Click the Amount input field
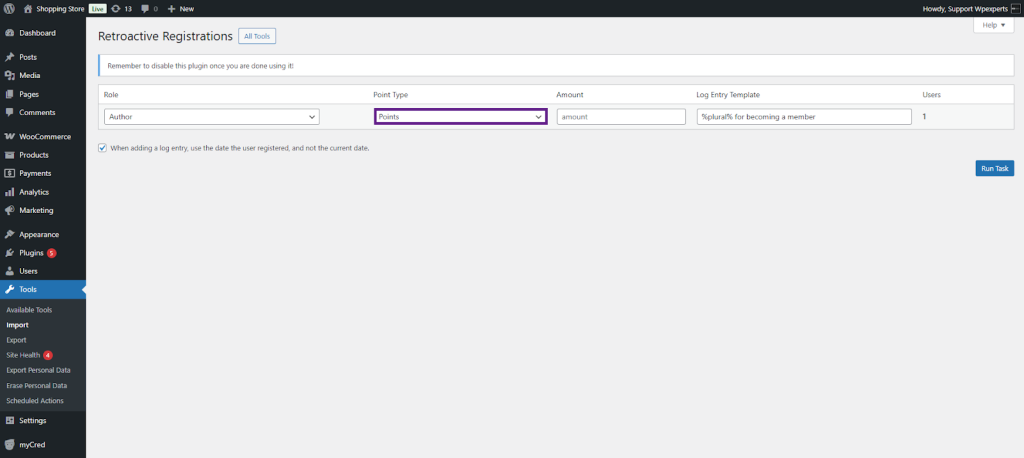This screenshot has height=458, width=1024. pyautogui.click(x=620, y=117)
